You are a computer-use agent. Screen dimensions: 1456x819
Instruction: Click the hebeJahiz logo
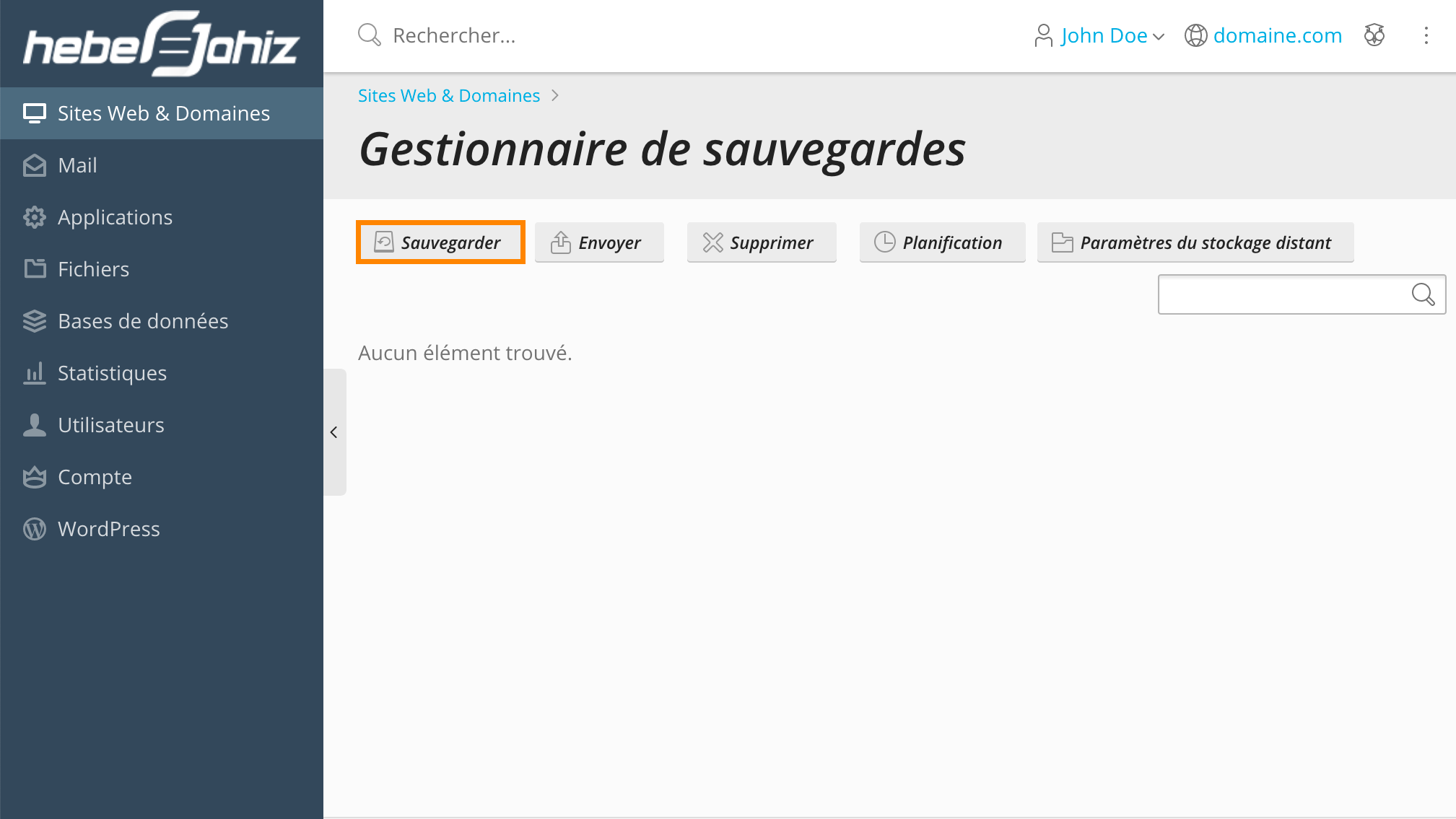point(161,43)
